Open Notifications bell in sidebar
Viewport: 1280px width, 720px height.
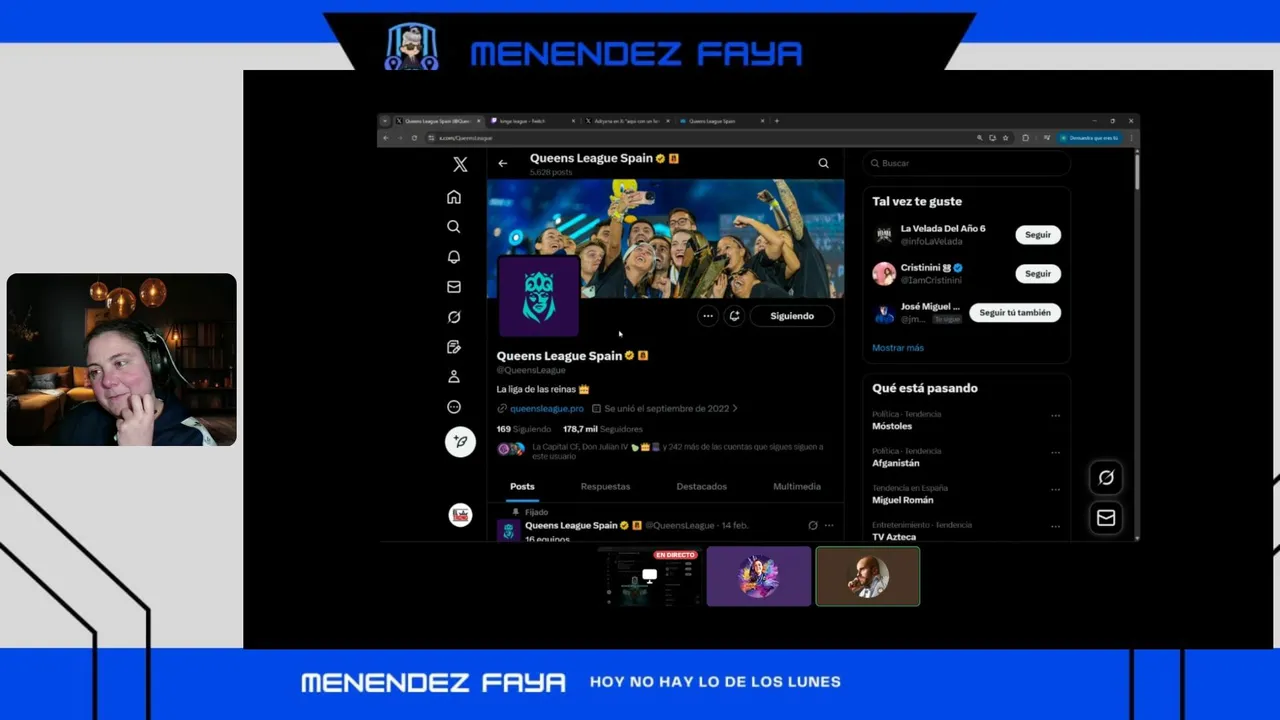(454, 257)
